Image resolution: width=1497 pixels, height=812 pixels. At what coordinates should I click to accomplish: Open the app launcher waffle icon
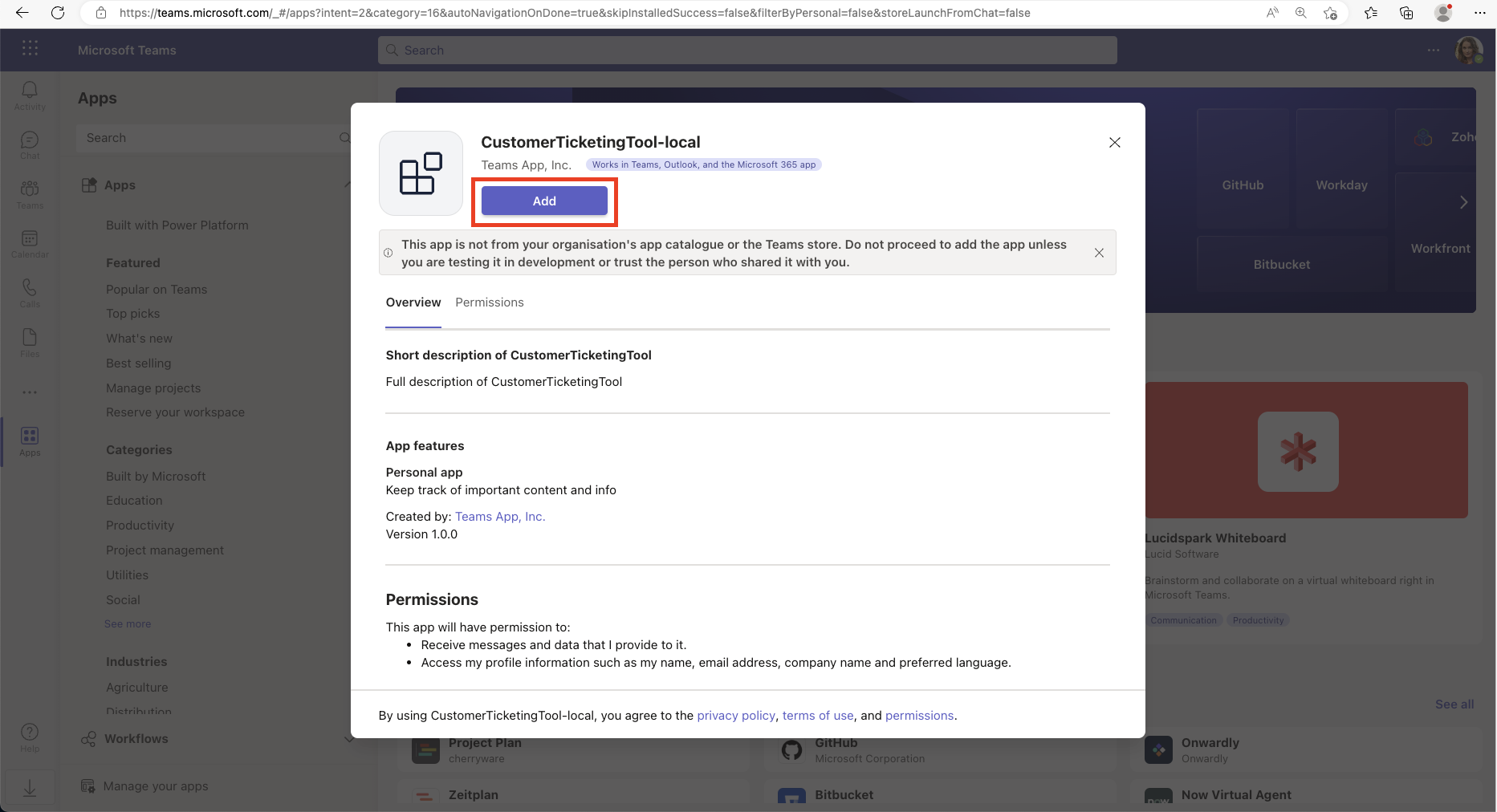(31, 49)
